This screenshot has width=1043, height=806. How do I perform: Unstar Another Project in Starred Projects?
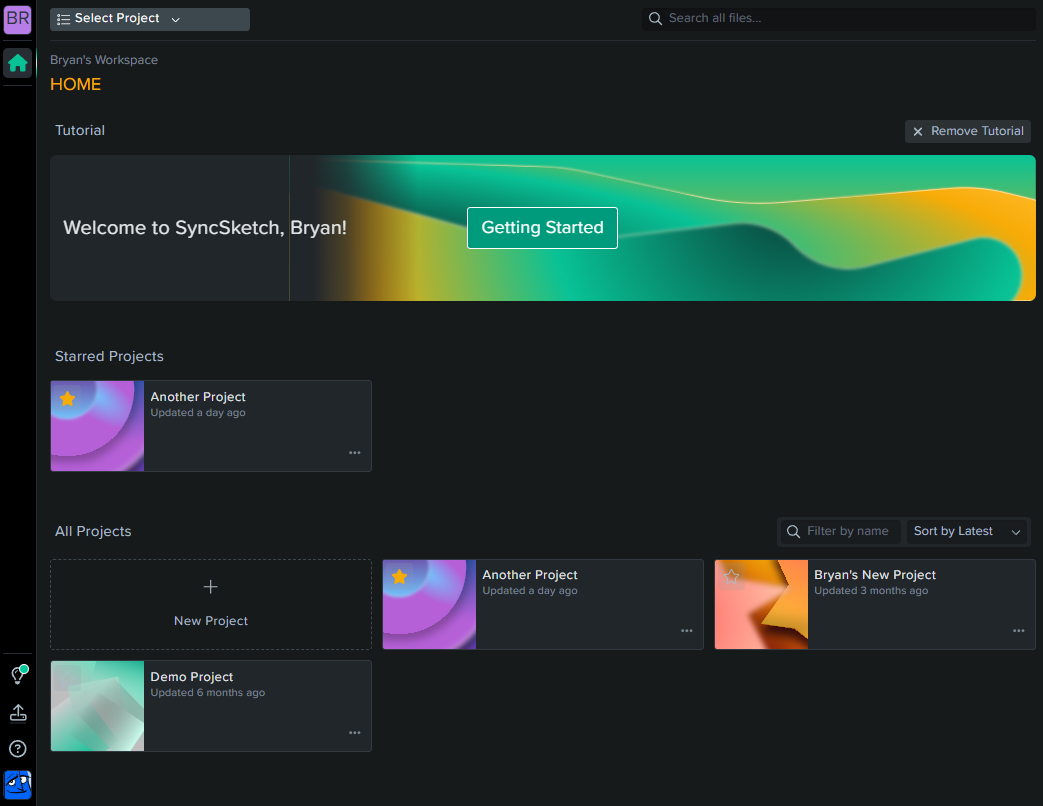click(67, 398)
